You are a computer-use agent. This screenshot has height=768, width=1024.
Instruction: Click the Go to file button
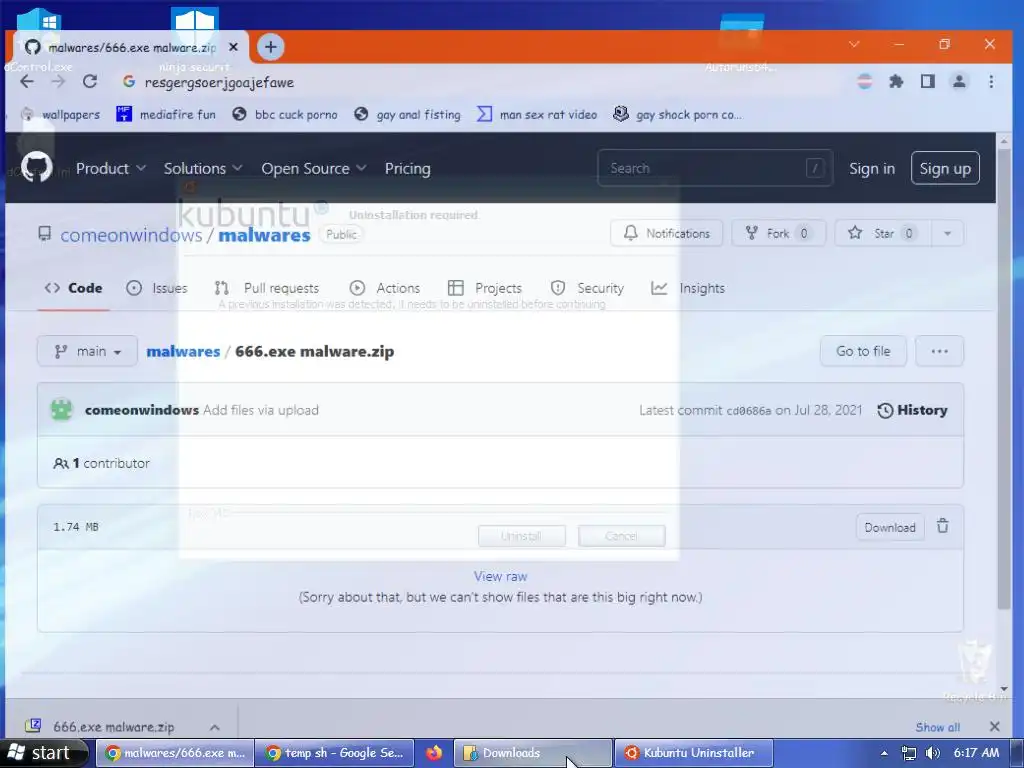click(863, 351)
